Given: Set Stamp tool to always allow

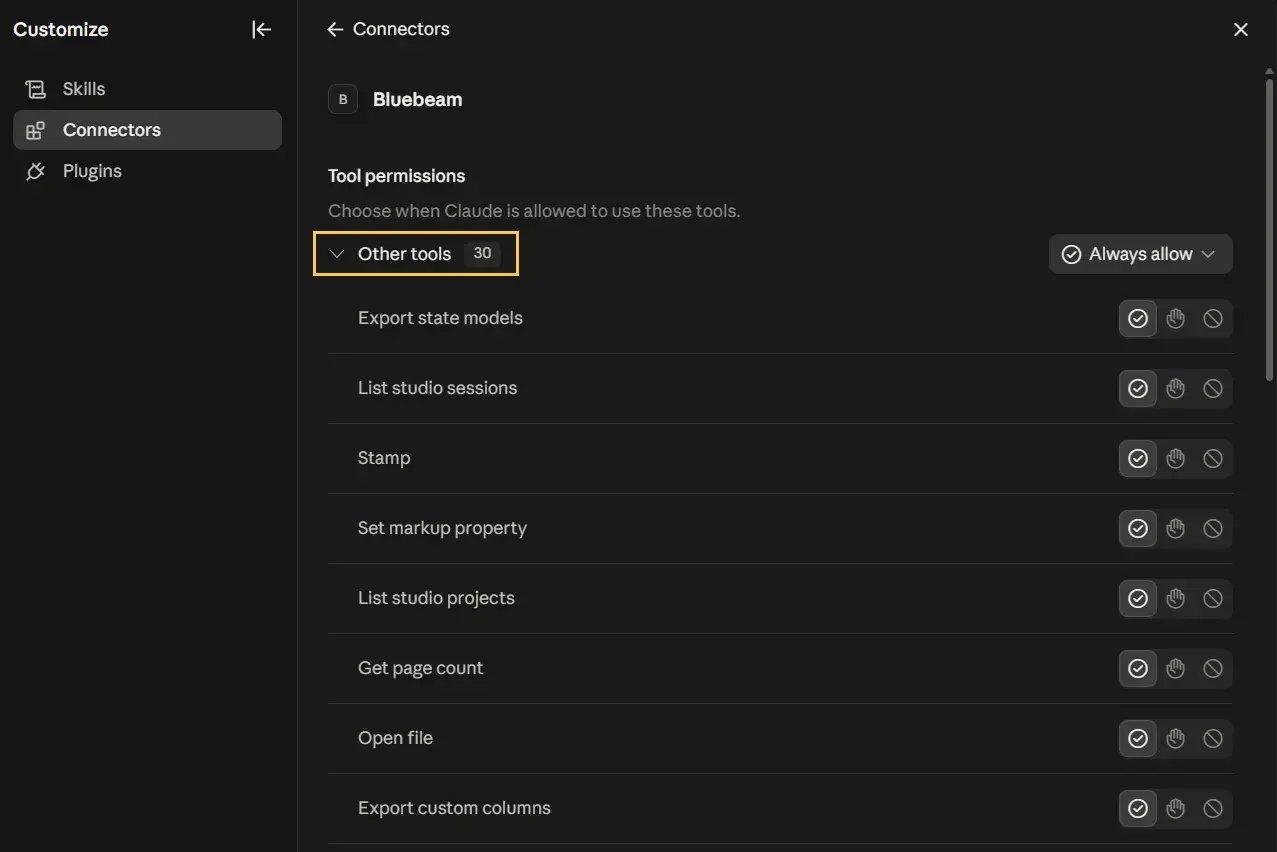Looking at the screenshot, I should 1138,459.
